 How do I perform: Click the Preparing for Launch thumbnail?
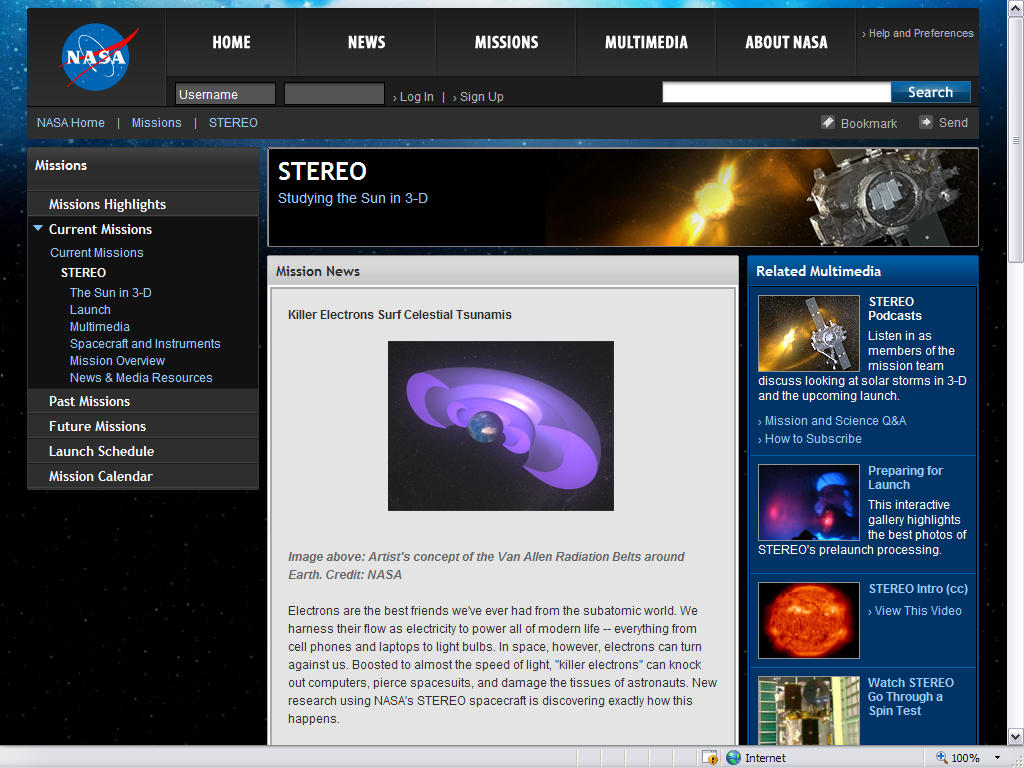coord(808,502)
